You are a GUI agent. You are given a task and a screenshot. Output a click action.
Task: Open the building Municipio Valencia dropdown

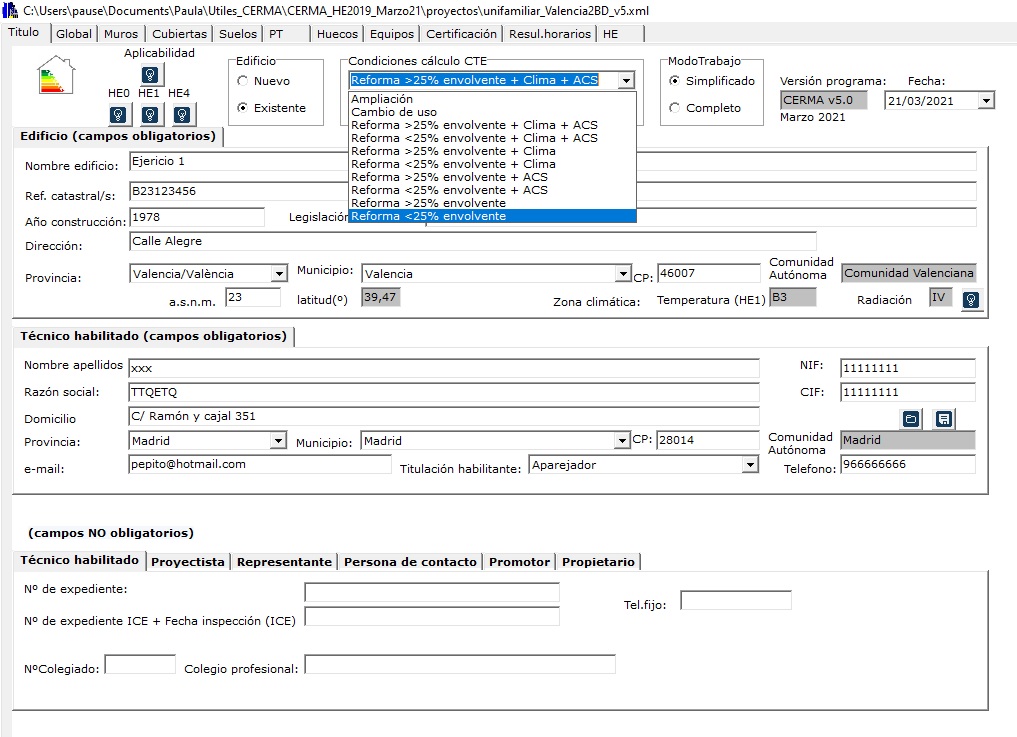point(623,274)
